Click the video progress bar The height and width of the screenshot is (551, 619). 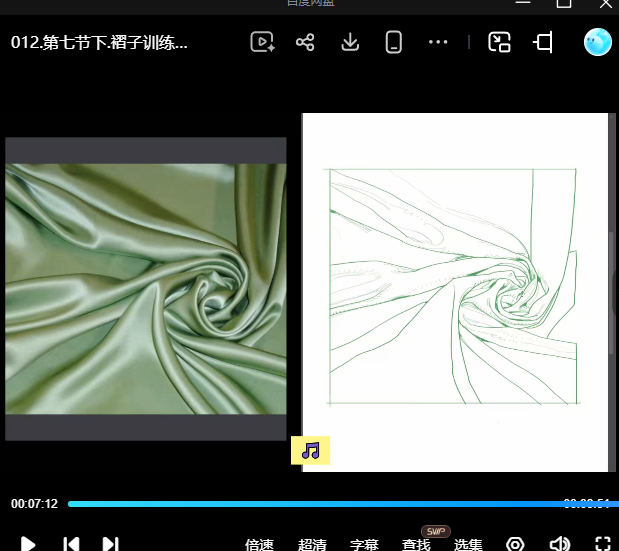pyautogui.click(x=343, y=504)
